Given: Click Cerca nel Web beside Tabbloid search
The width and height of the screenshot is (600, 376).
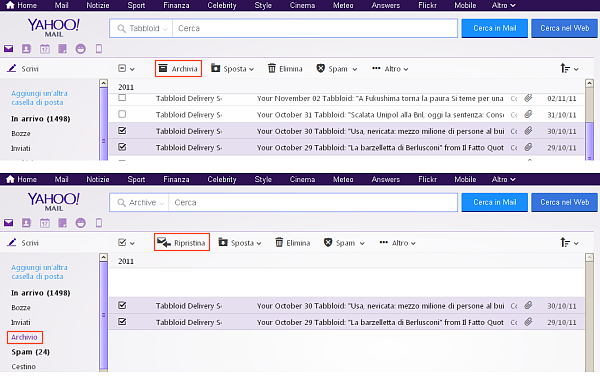Looking at the screenshot, I should [x=564, y=28].
